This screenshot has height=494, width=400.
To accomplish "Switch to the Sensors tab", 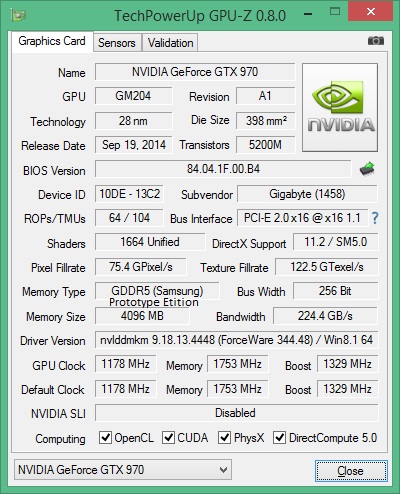I will pos(117,43).
